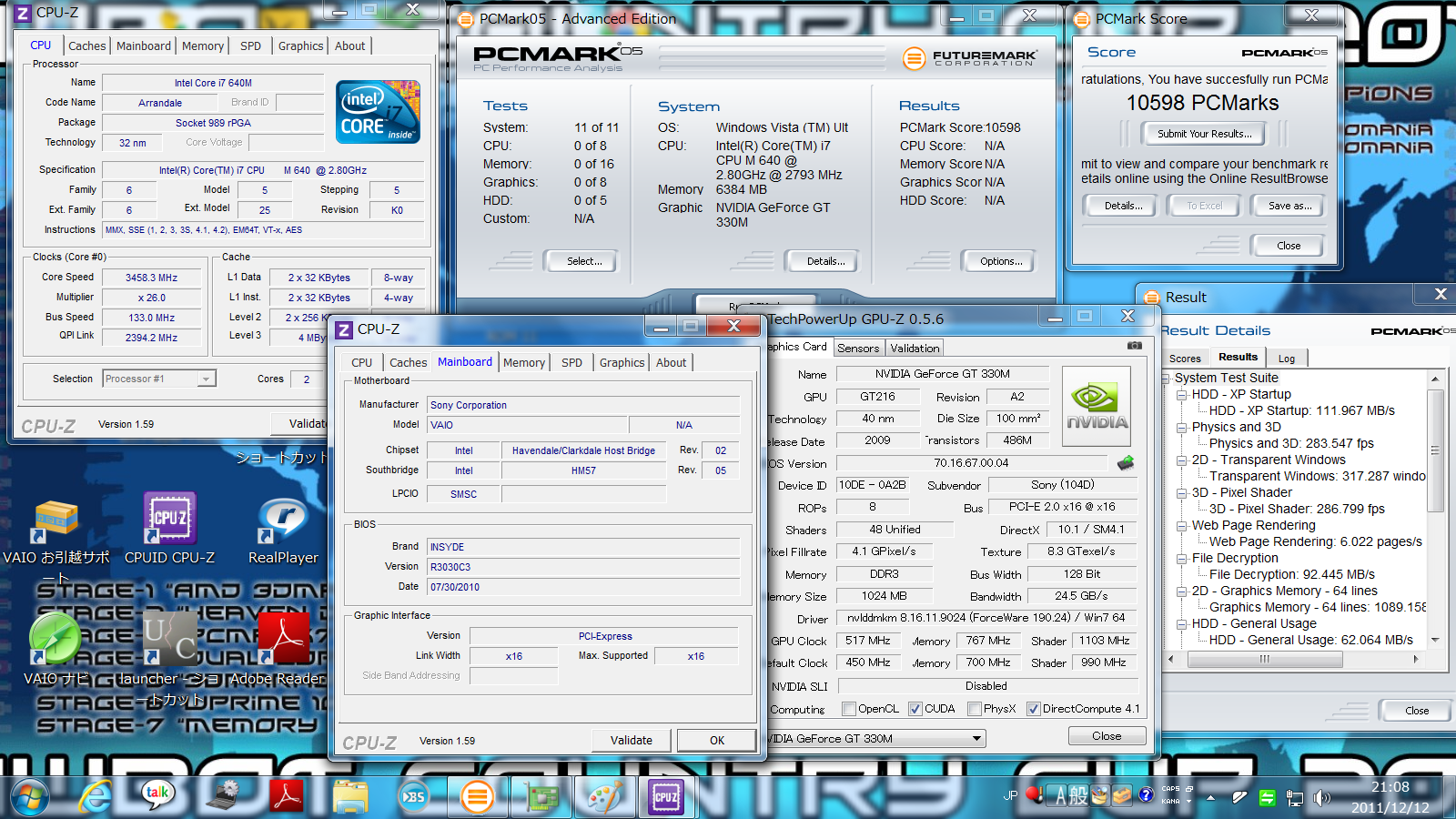Click the taskbar clock showing 21:08
1456x819 pixels.
(1390, 797)
